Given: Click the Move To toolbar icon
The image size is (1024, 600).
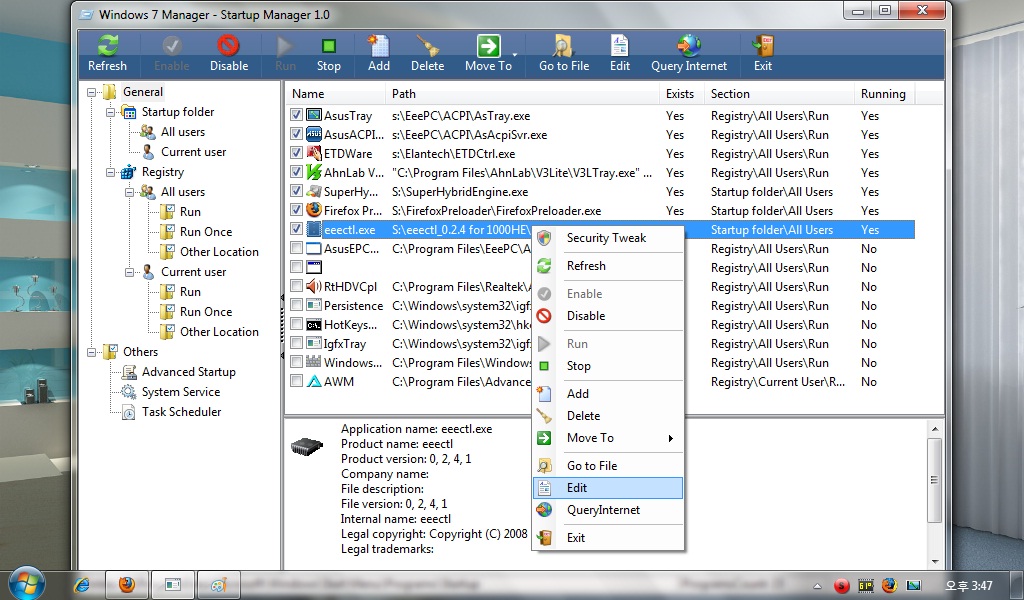Looking at the screenshot, I should (488, 45).
